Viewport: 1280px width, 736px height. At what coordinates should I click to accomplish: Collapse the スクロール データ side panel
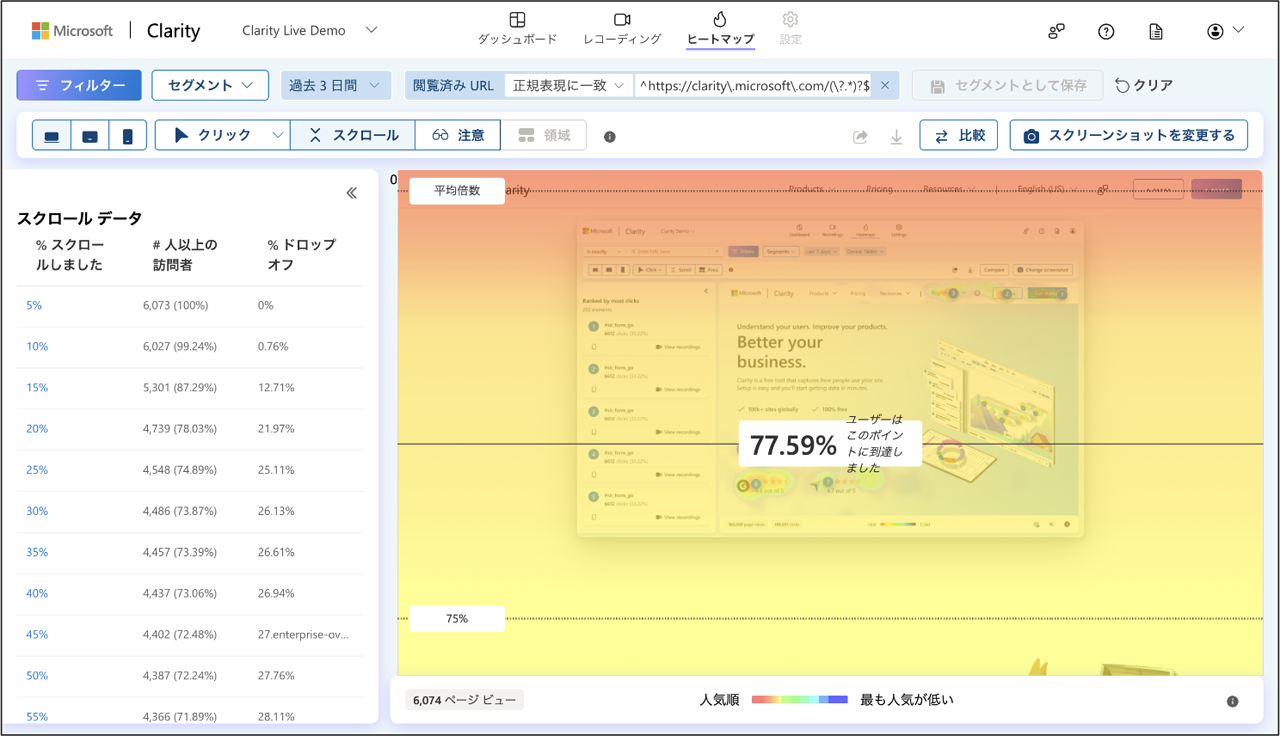point(351,193)
